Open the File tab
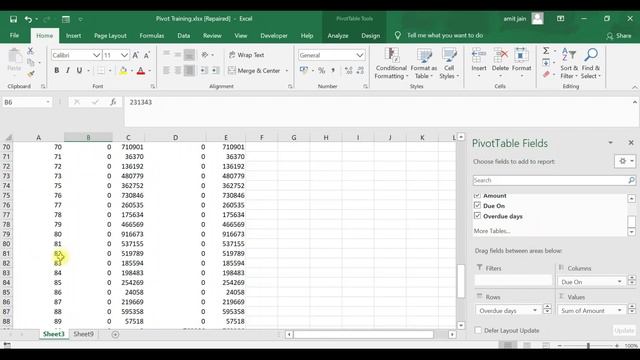This screenshot has width=640, height=360. (14, 36)
